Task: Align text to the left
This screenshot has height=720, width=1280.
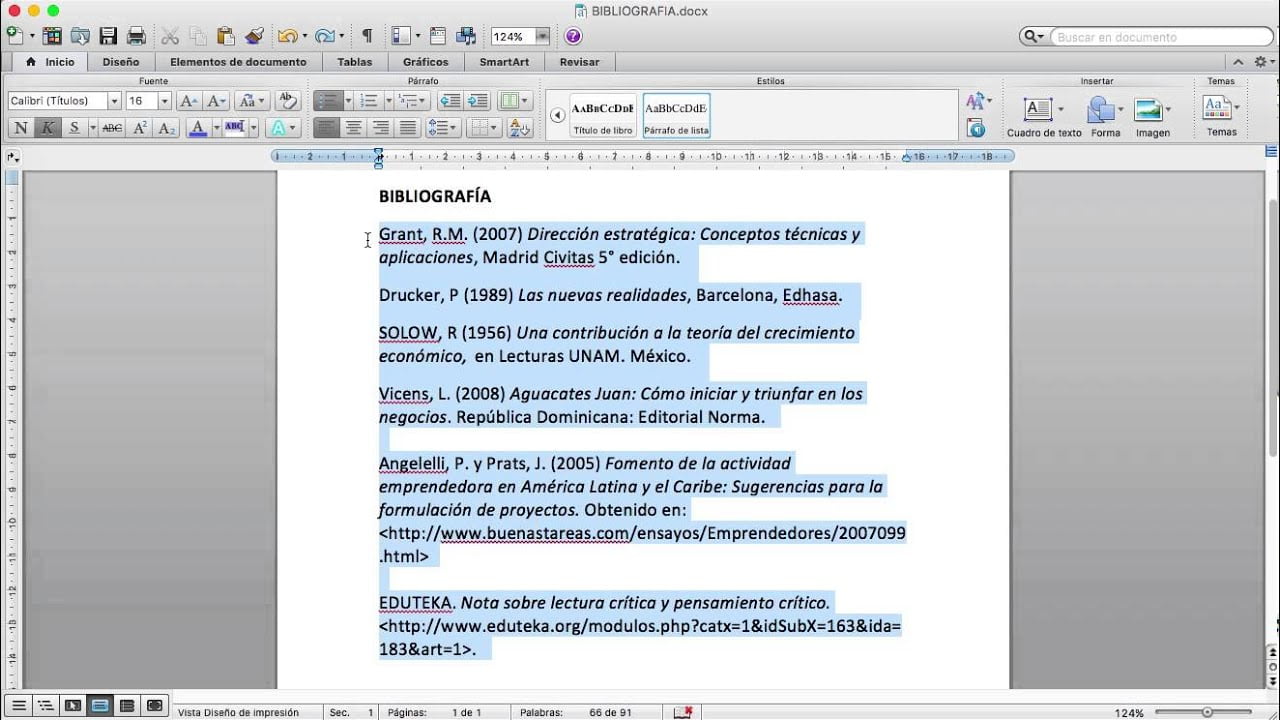Action: tap(326, 128)
